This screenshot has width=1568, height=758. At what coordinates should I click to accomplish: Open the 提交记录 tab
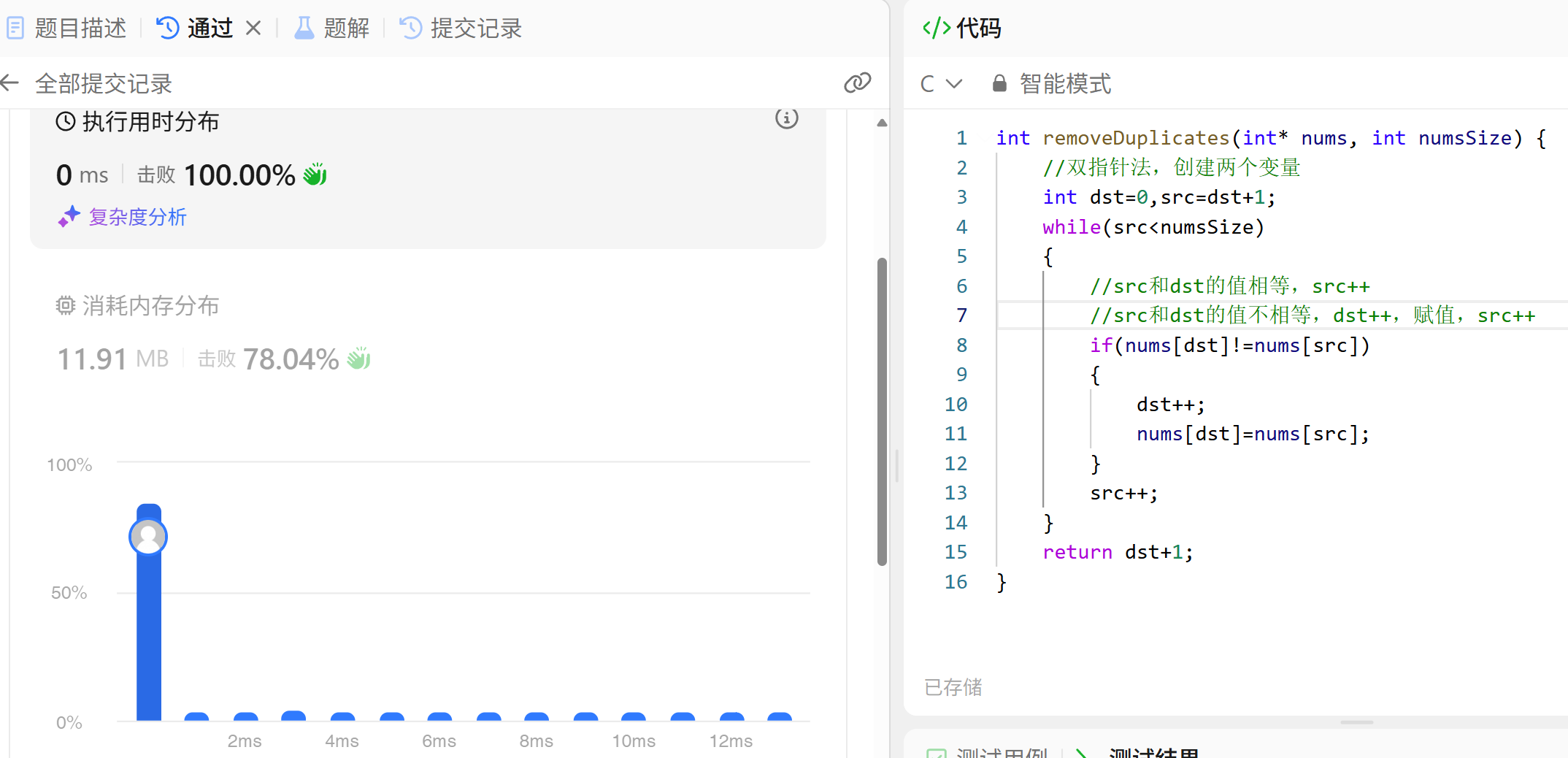[x=461, y=28]
